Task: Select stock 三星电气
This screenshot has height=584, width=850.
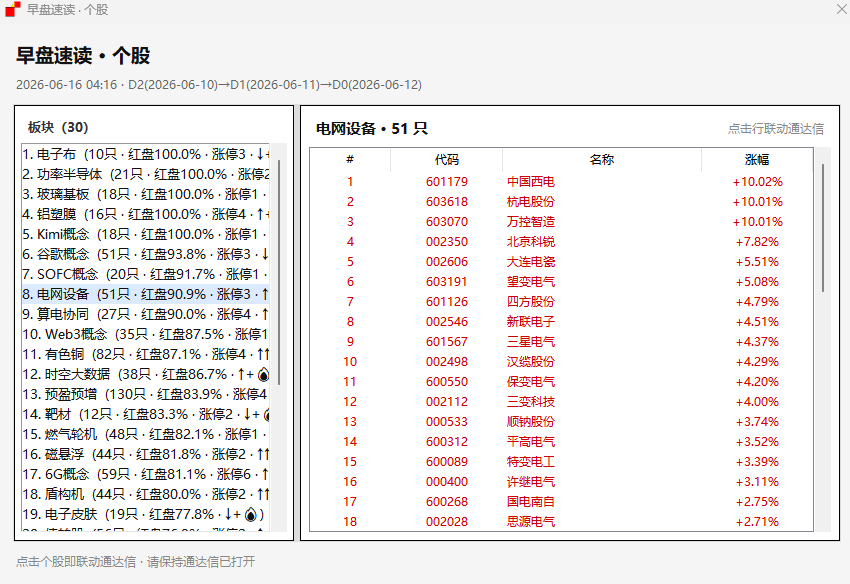Action: (531, 342)
